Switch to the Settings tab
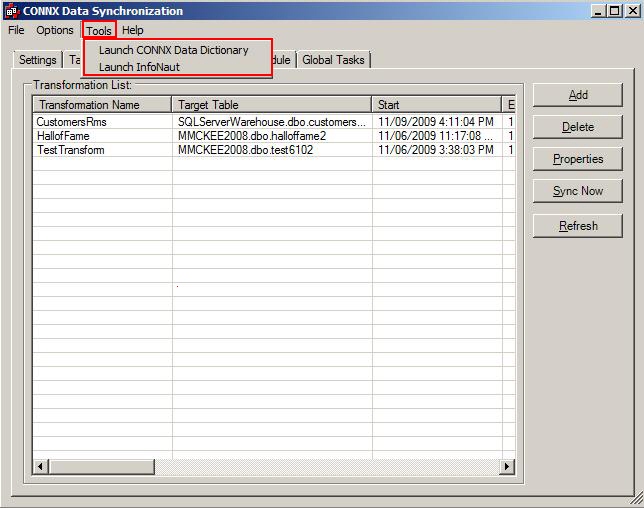Screen dimensions: 644x508 coord(38,60)
